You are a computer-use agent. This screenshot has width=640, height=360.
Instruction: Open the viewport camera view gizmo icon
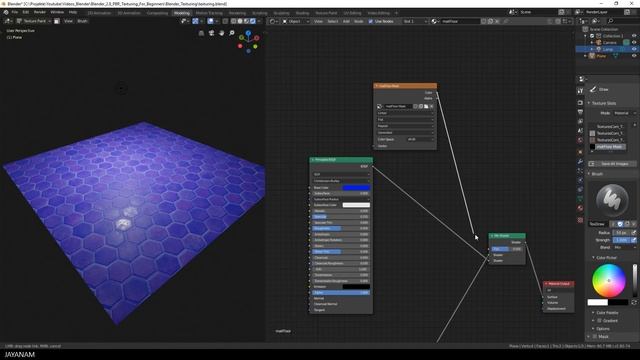pos(211,33)
